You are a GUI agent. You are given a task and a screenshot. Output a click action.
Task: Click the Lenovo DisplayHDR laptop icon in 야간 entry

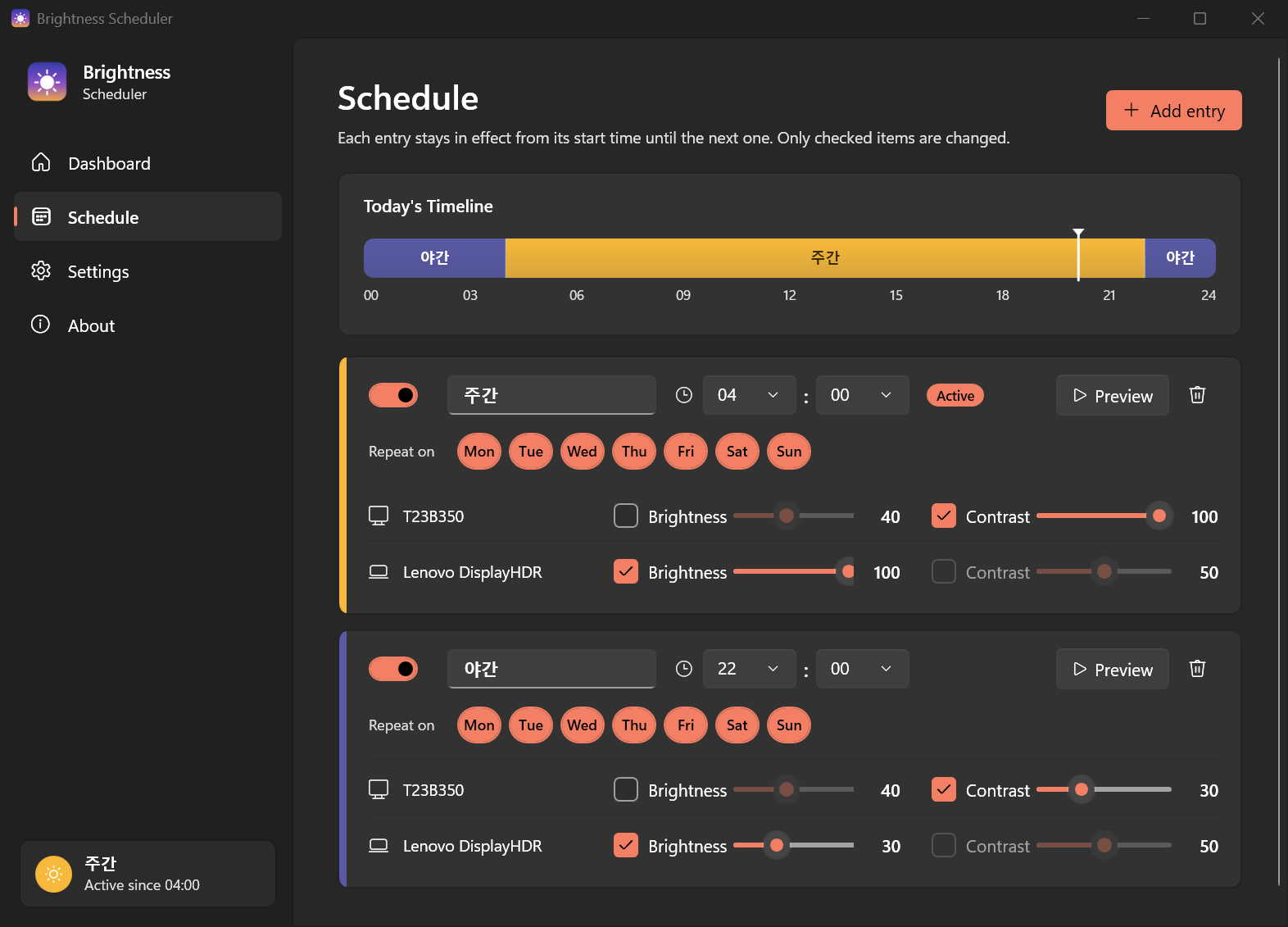[379, 845]
